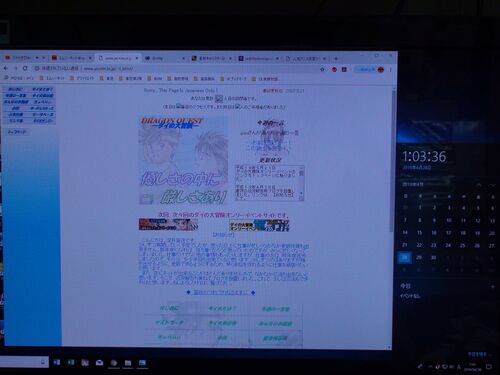Click the centered diamond-marked link below the text

click(220, 292)
